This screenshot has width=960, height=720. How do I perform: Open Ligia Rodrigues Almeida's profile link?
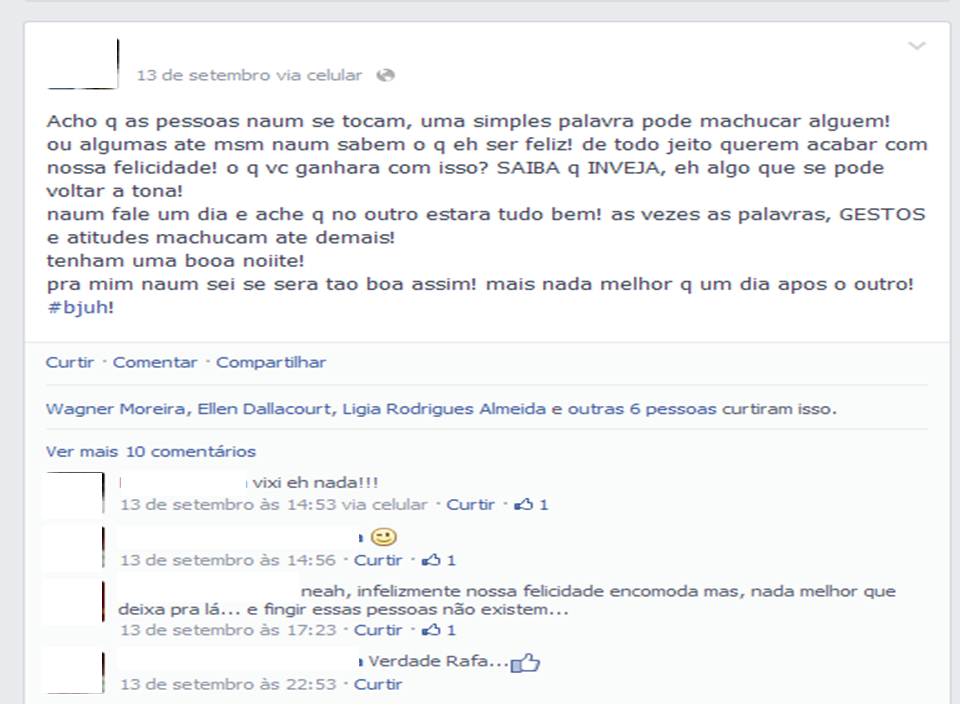pos(444,409)
